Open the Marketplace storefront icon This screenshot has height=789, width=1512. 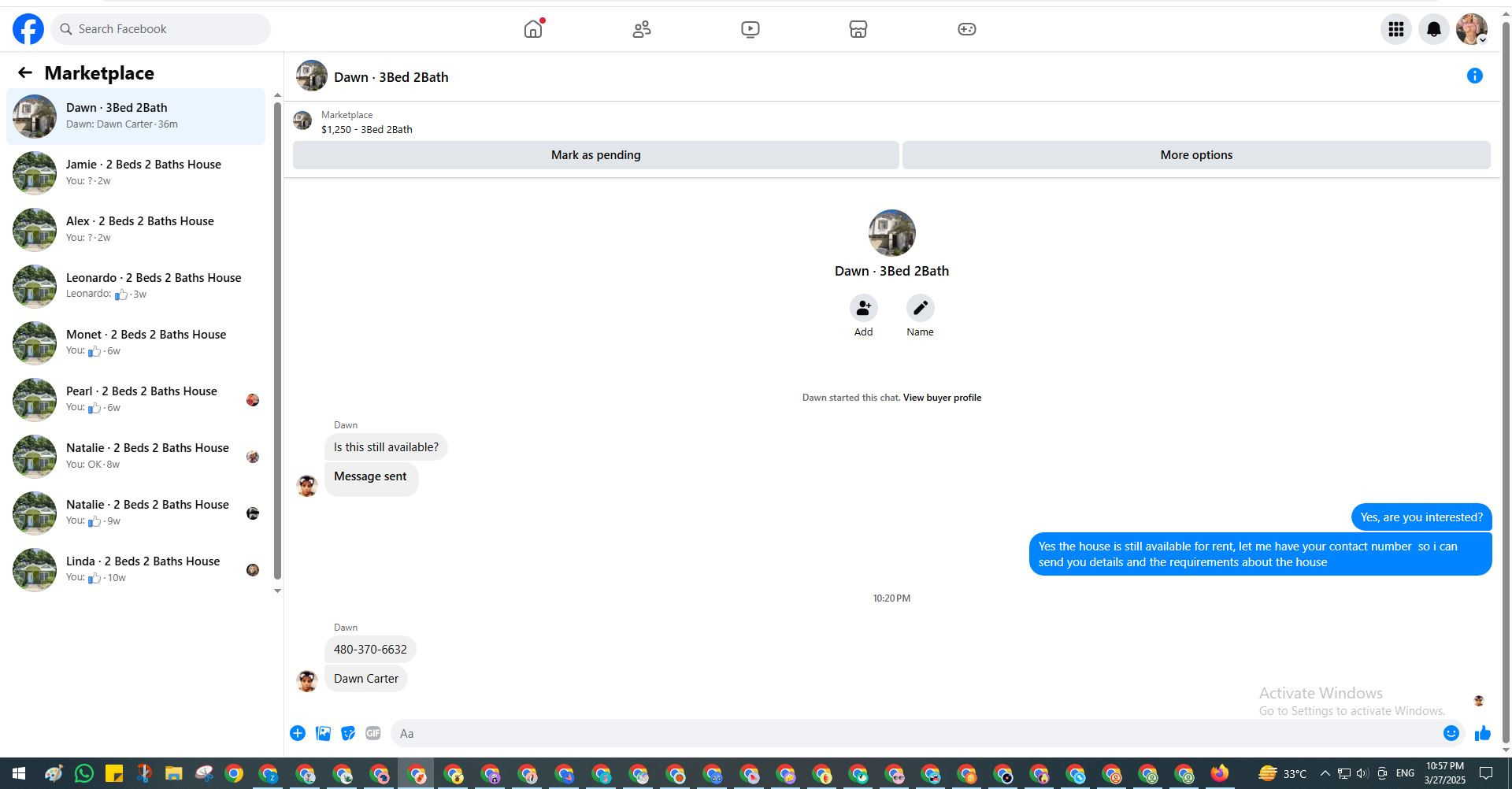[x=858, y=29]
